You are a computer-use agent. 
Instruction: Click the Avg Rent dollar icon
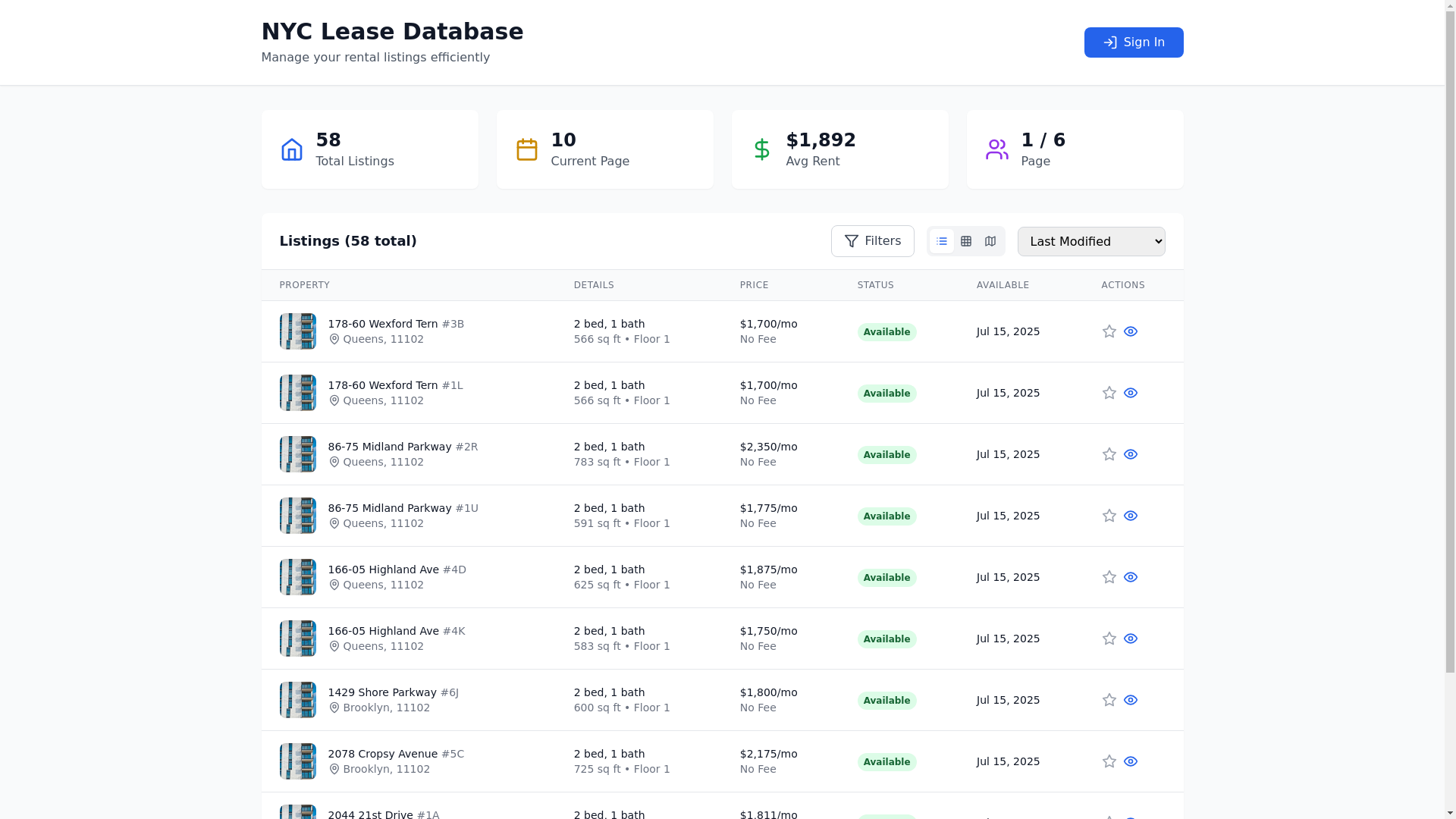pos(762,149)
